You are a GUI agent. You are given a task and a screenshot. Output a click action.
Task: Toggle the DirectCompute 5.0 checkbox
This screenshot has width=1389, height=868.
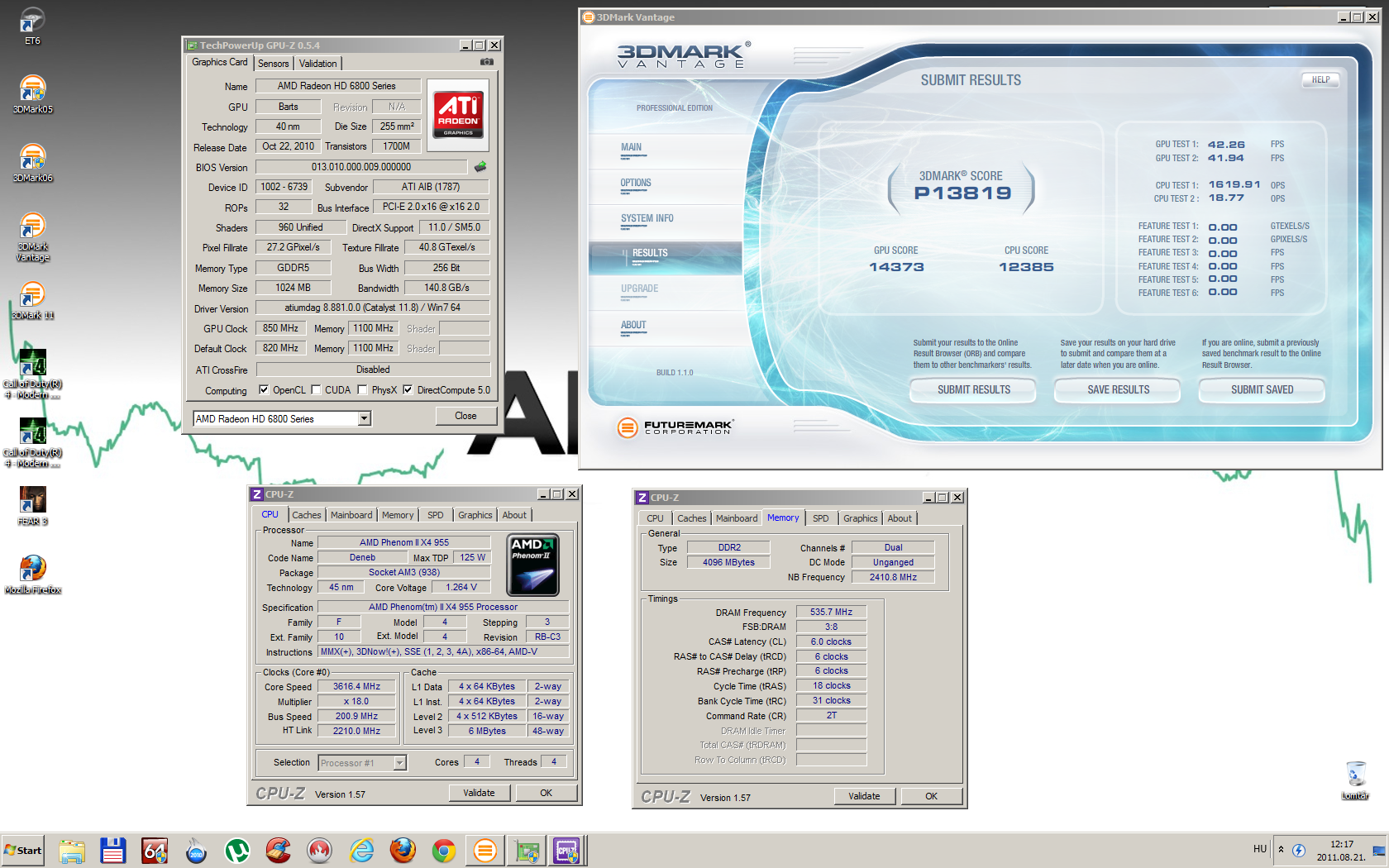coord(408,390)
